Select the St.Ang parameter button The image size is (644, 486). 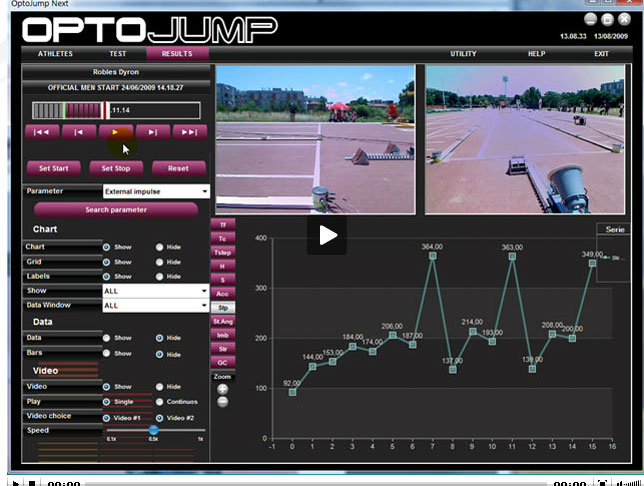[x=223, y=321]
